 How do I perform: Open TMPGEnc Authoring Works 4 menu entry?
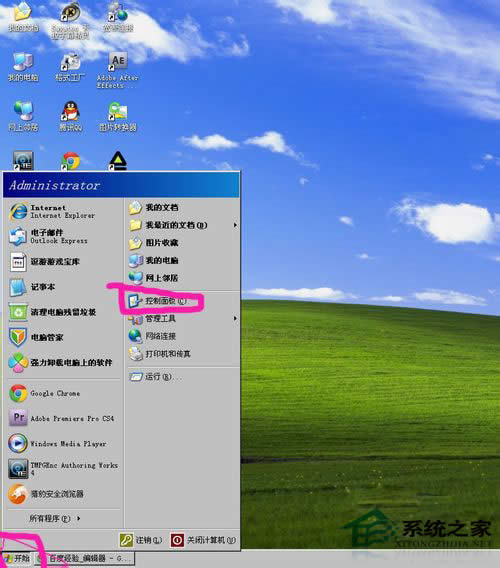63,468
